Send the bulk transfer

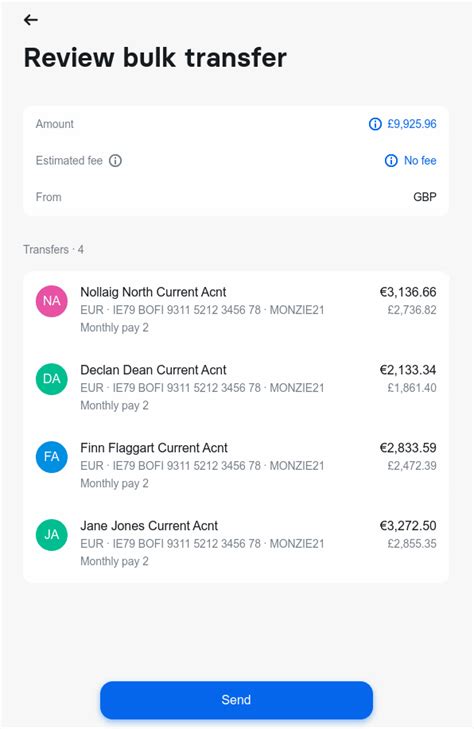(236, 700)
